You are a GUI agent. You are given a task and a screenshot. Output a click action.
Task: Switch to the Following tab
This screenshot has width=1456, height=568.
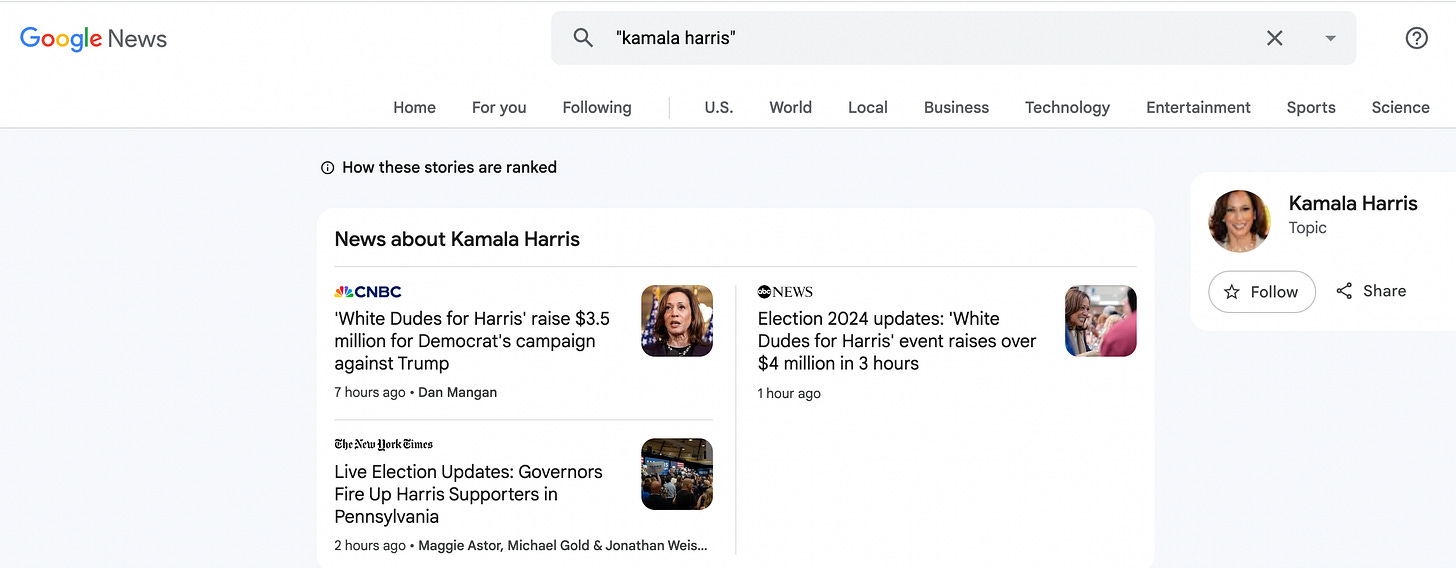pyautogui.click(x=597, y=107)
